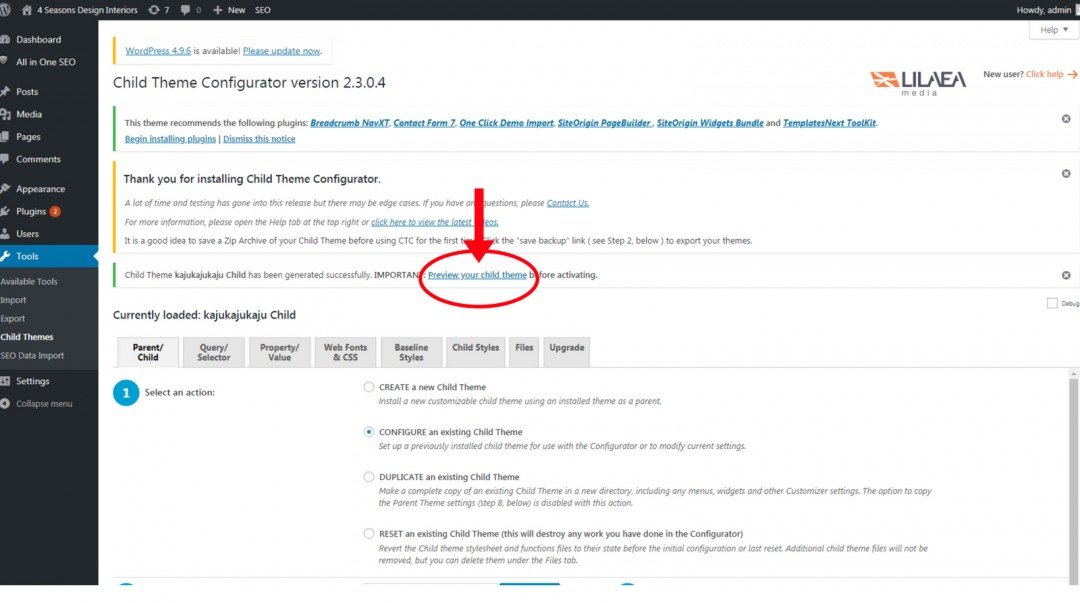Screen dimensions: 1080x603
Task: Open SEO Data Import submenu item
Action: 32,356
